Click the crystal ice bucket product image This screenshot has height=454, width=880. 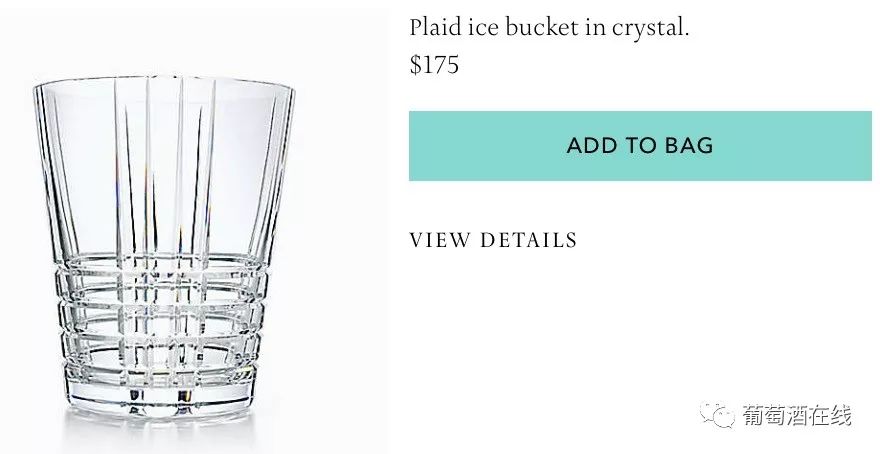tap(164, 249)
